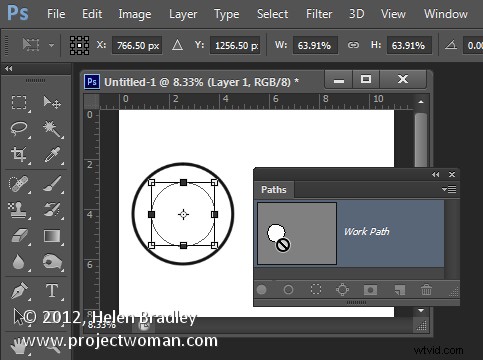The width and height of the screenshot is (483, 360).
Task: Open the Window menu
Action: click(x=446, y=14)
